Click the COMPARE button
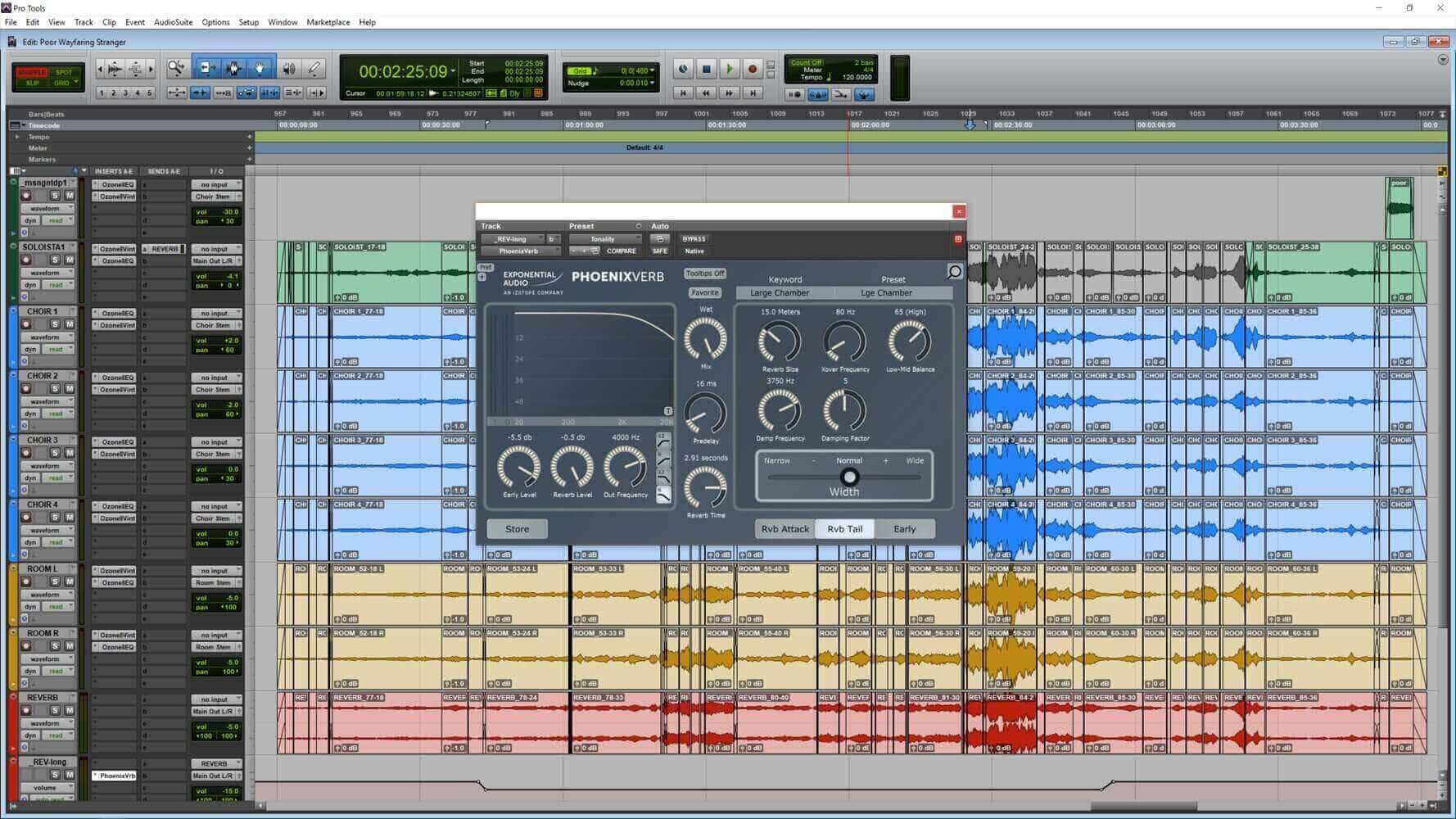This screenshot has height=819, width=1456. tap(621, 251)
